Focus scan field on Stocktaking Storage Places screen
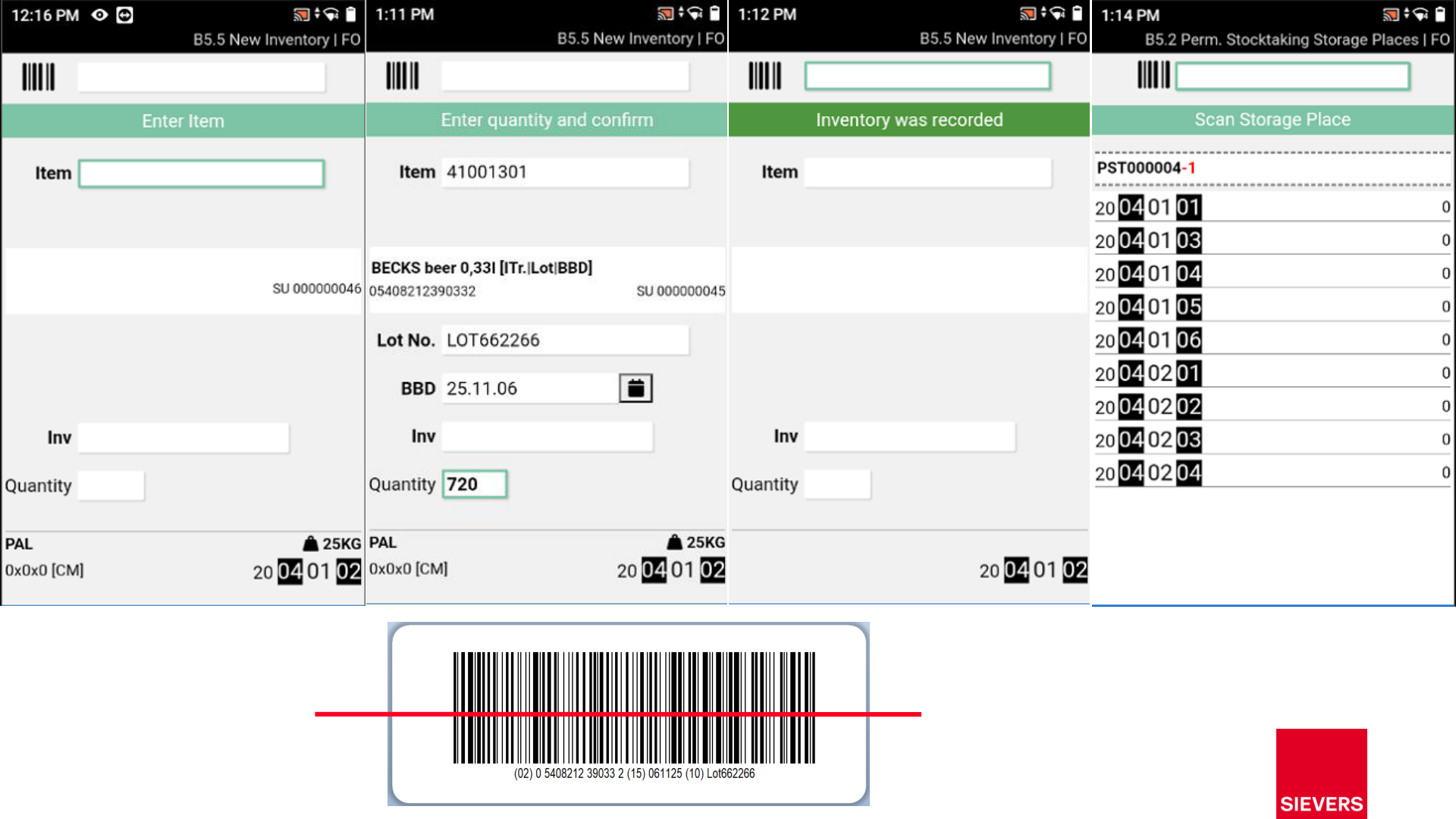The width and height of the screenshot is (1456, 819). pyautogui.click(x=1292, y=76)
